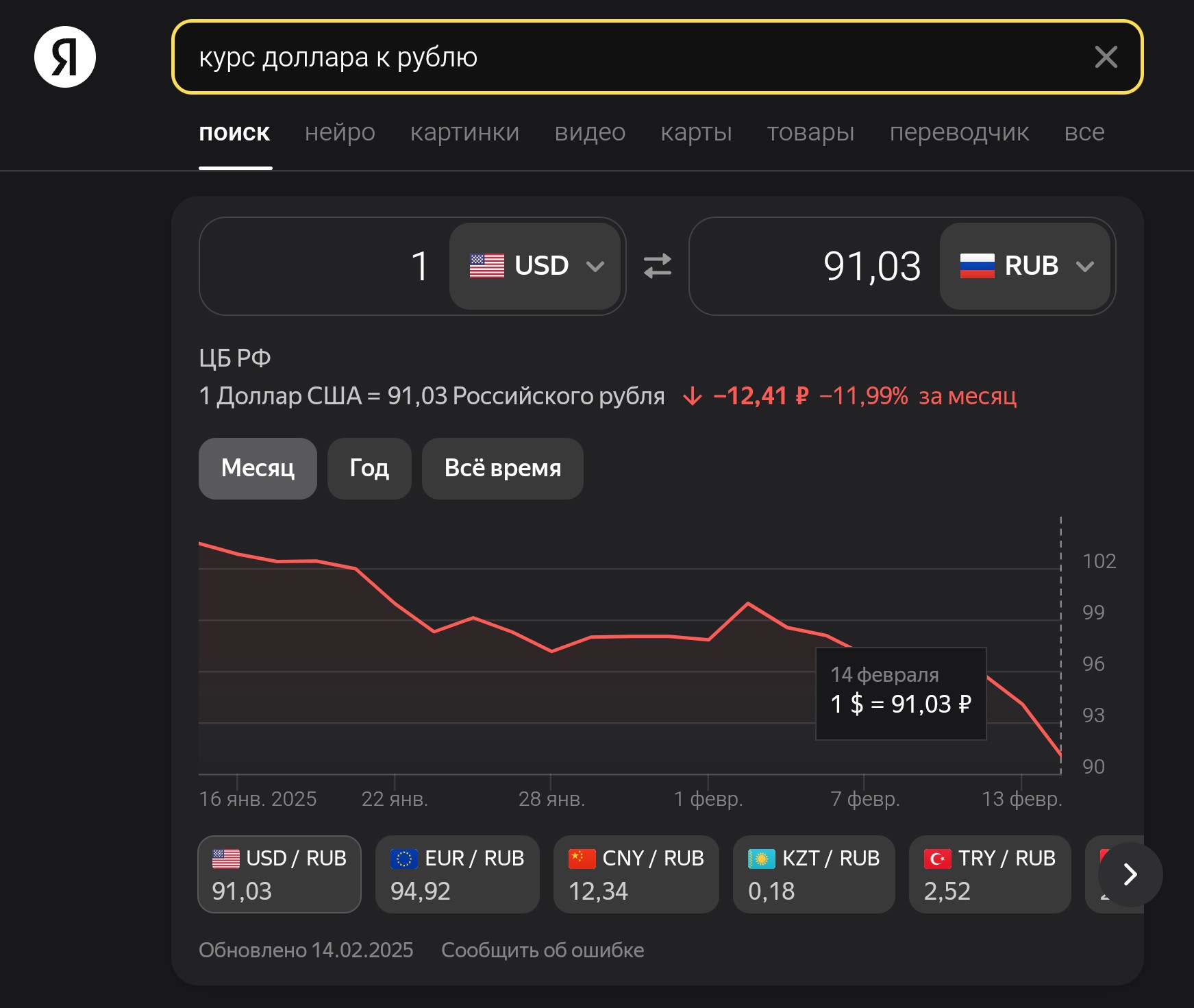Image resolution: width=1194 pixels, height=1008 pixels.
Task: Click the China flag icon on CNY card
Action: pos(582,859)
